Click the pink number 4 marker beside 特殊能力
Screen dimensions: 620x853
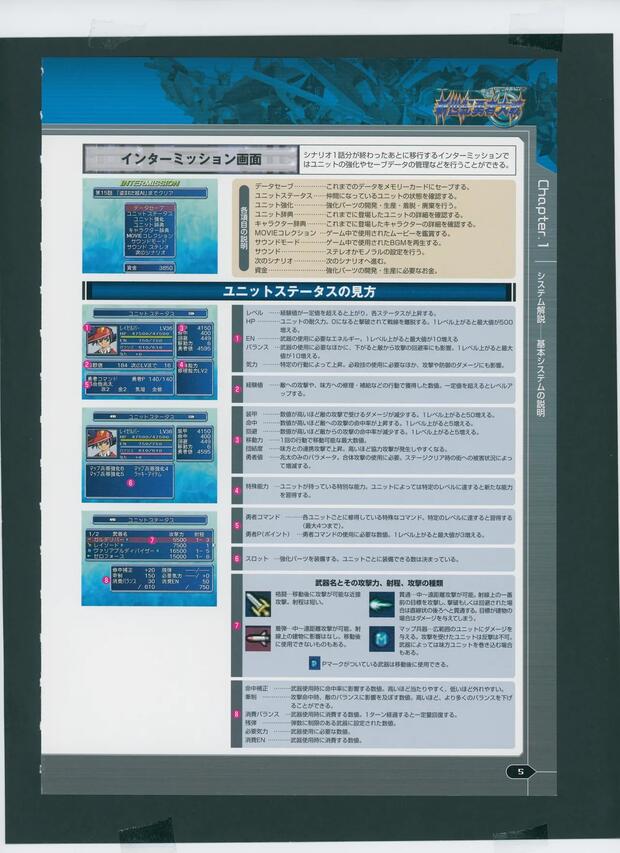237,490
